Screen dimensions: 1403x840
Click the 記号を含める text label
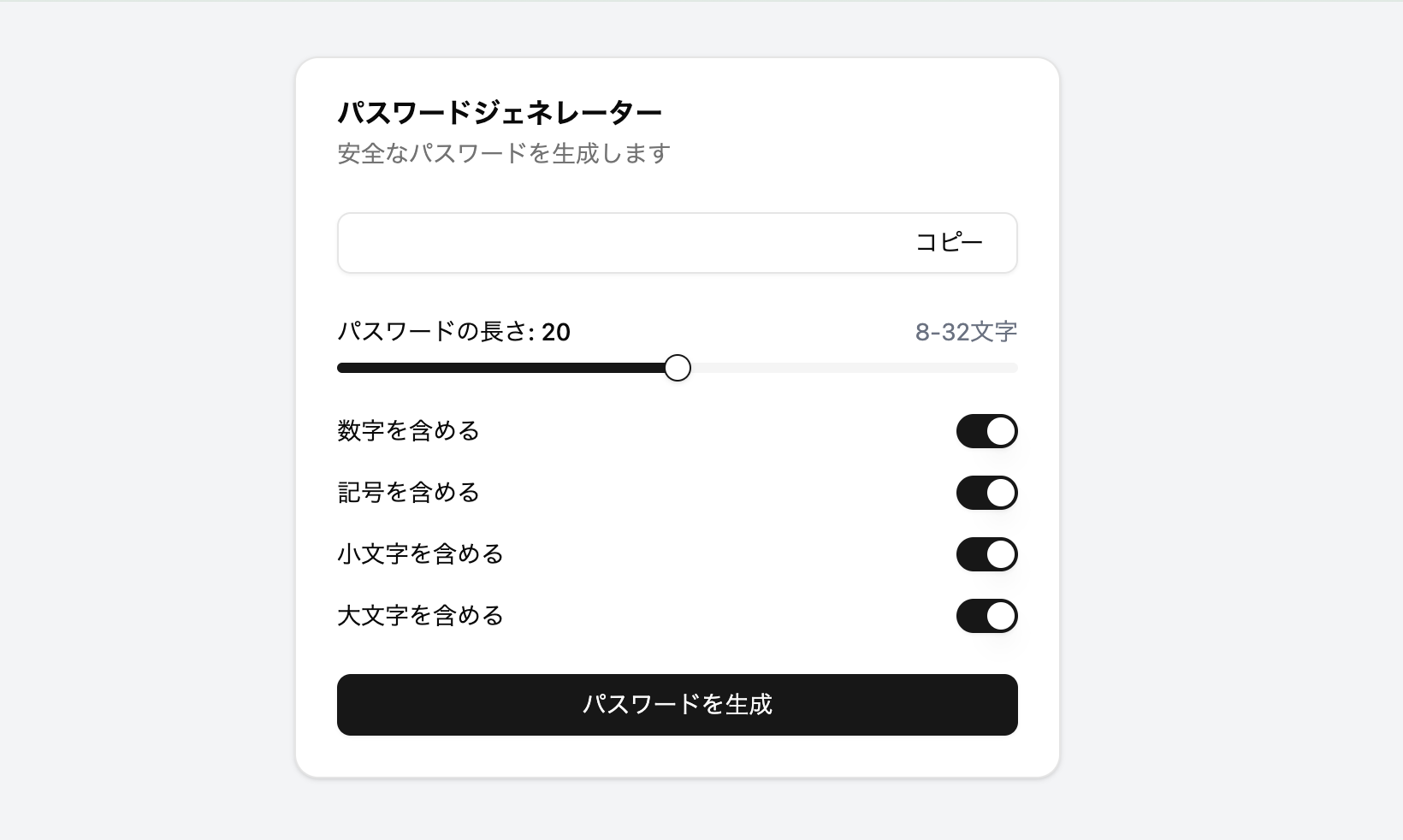click(408, 493)
